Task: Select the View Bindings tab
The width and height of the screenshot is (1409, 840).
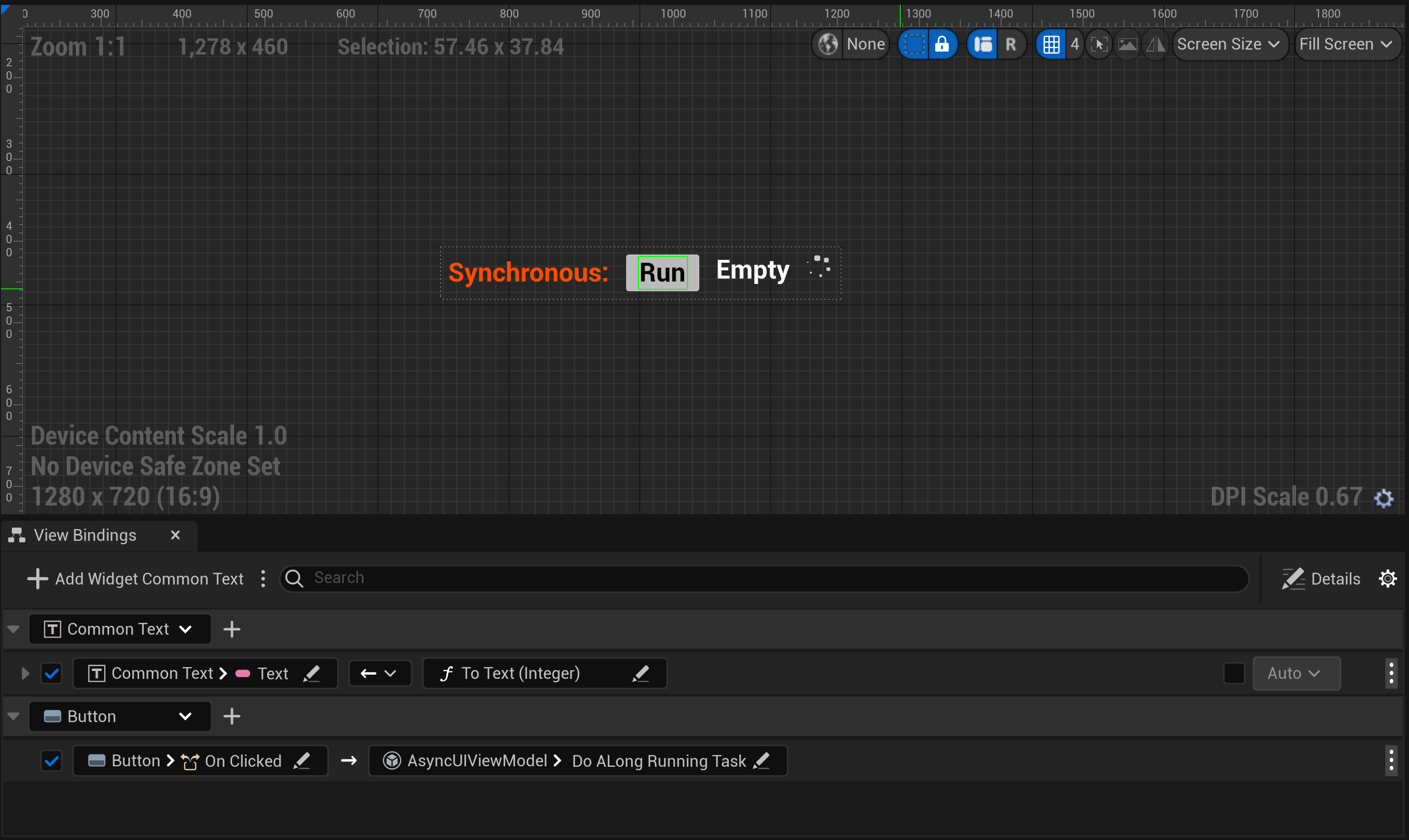Action: [x=85, y=535]
